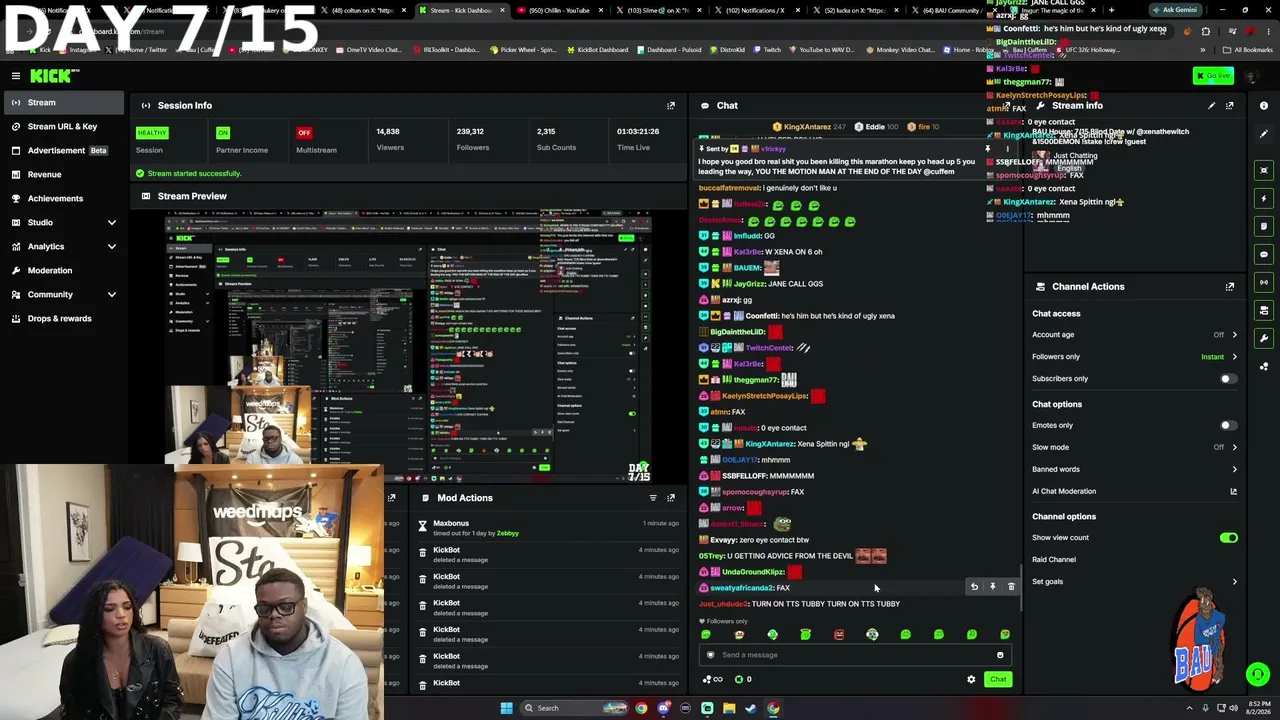Click the stream preview video thumbnail
Image resolution: width=1280 pixels, height=720 pixels.
(x=409, y=346)
